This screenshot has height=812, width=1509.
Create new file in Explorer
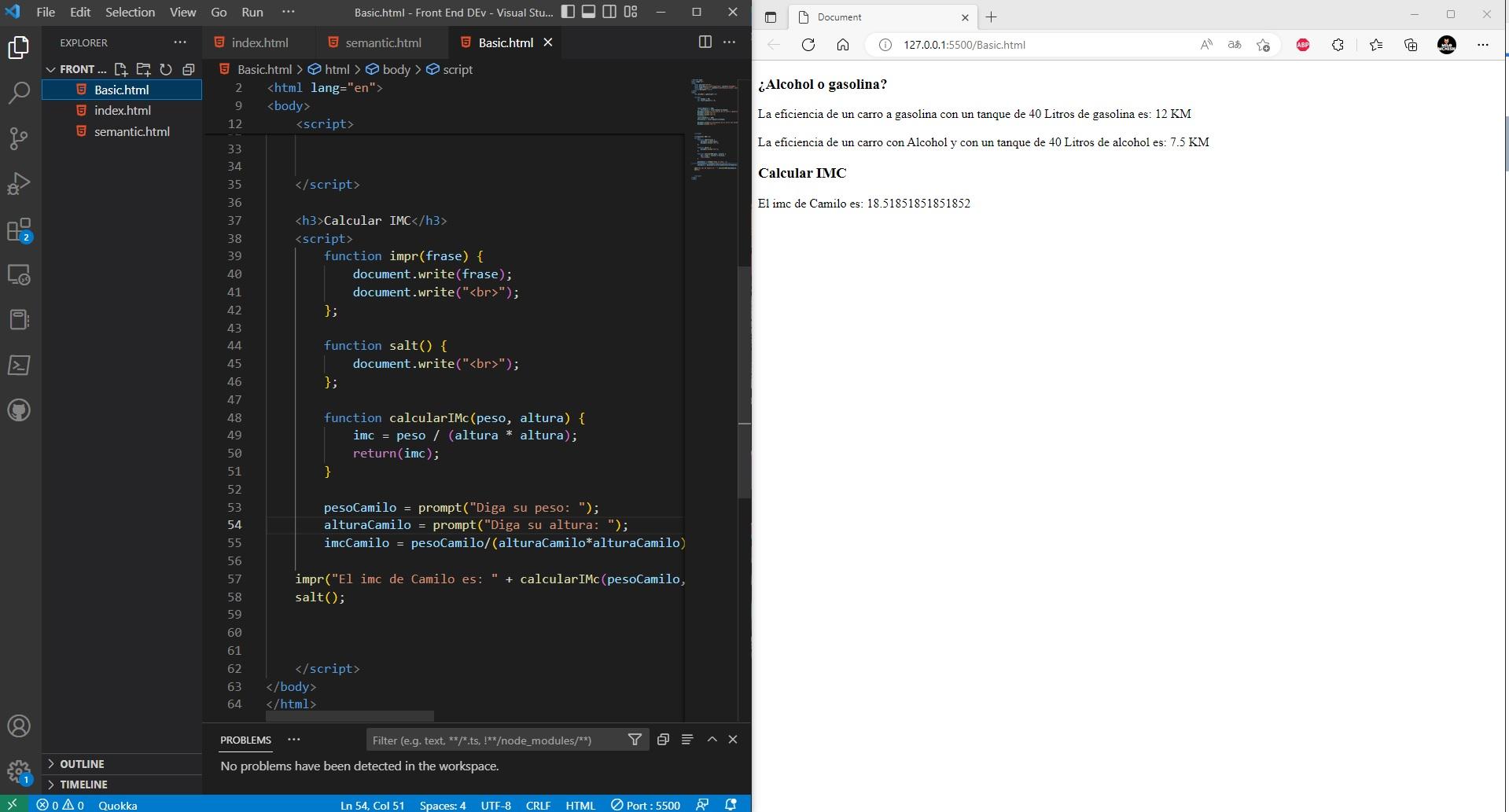click(x=121, y=69)
